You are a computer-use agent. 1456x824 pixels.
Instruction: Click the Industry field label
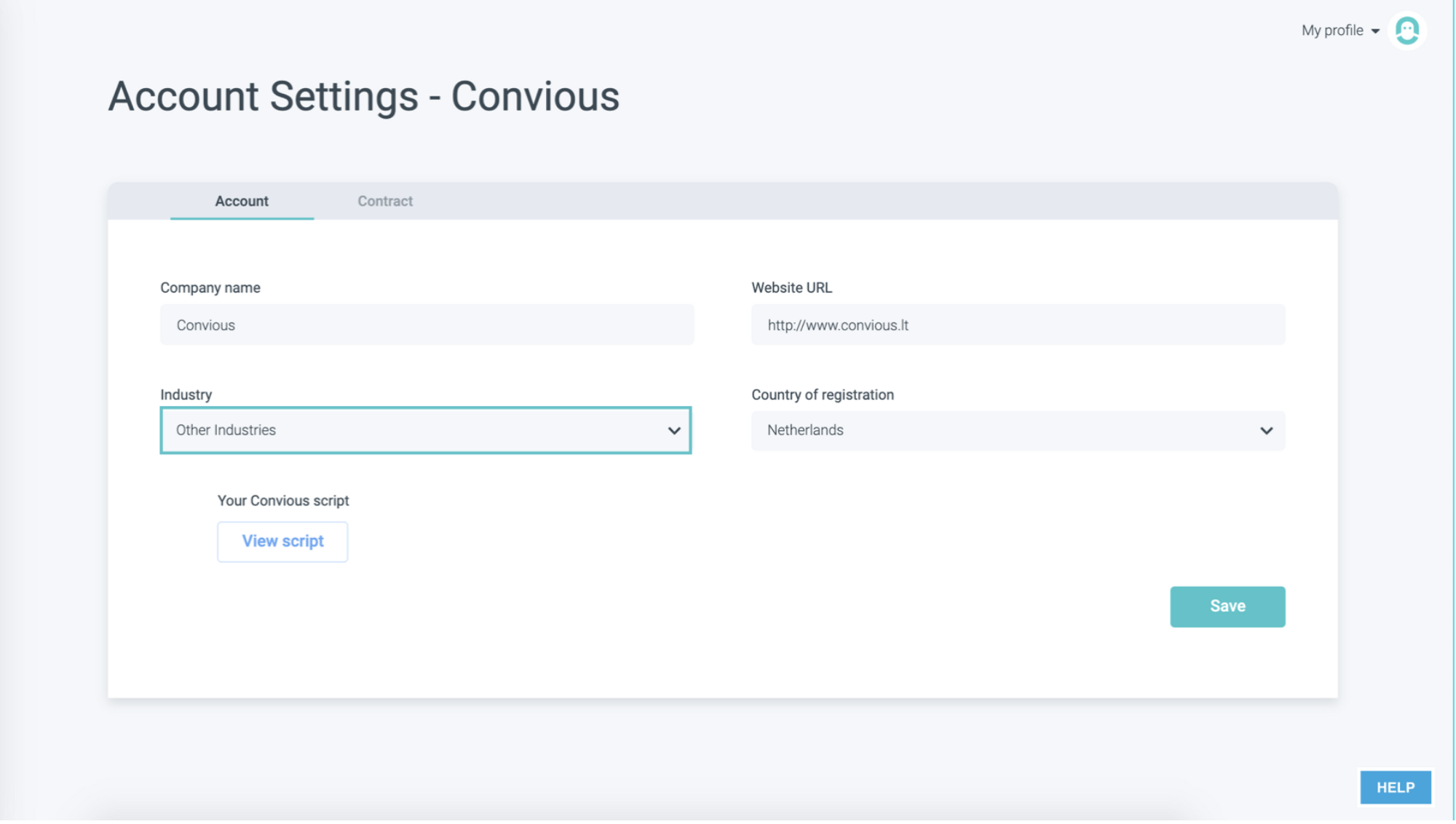coord(186,395)
